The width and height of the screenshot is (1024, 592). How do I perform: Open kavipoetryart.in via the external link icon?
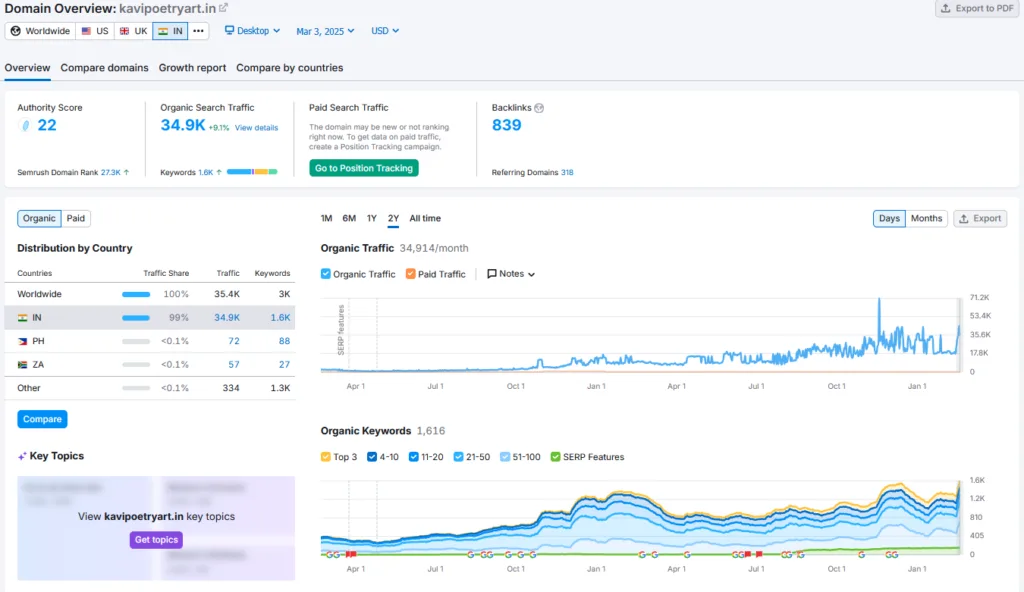tap(222, 8)
